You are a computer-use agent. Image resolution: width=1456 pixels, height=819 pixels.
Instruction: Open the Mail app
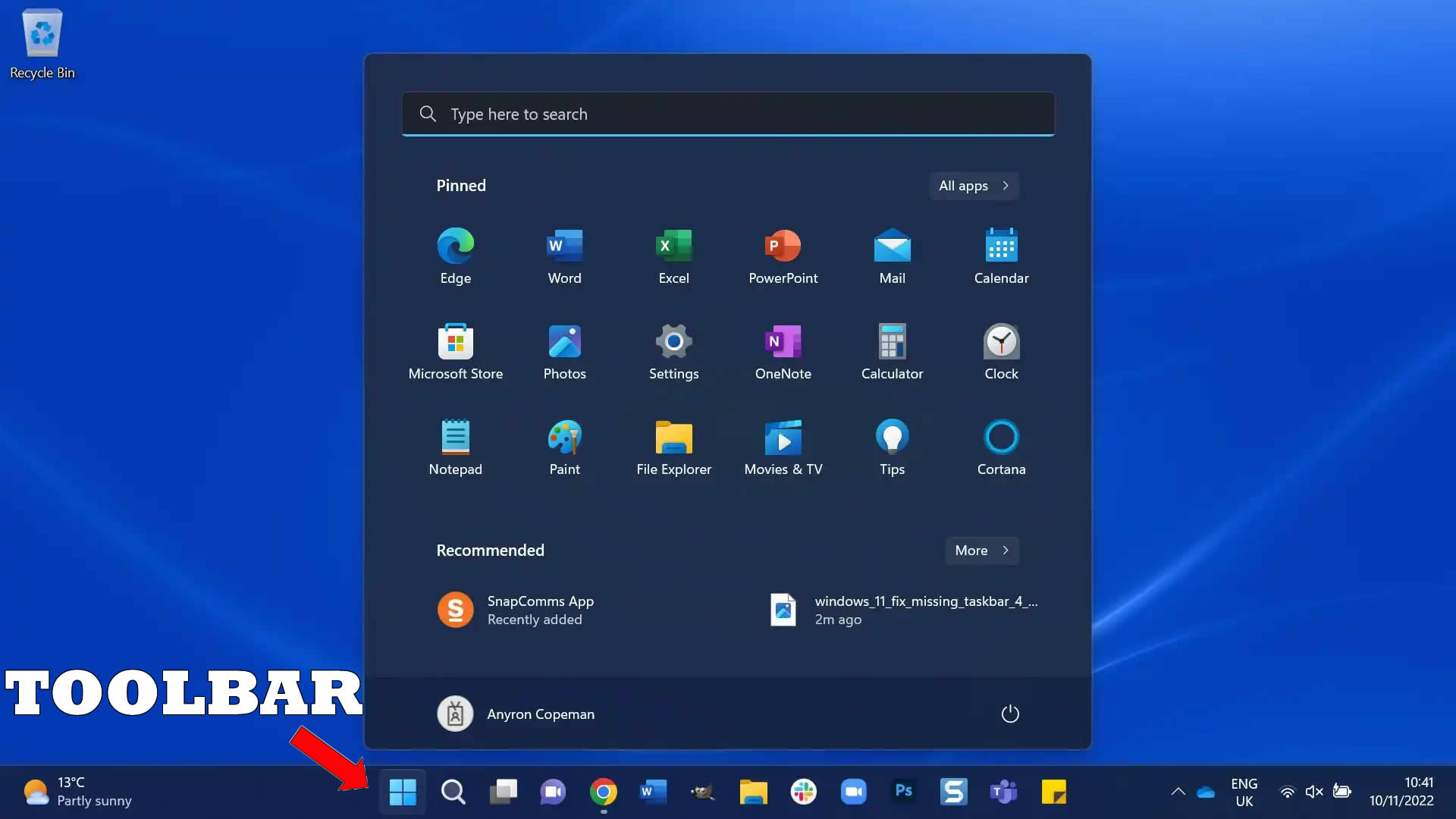click(x=892, y=256)
